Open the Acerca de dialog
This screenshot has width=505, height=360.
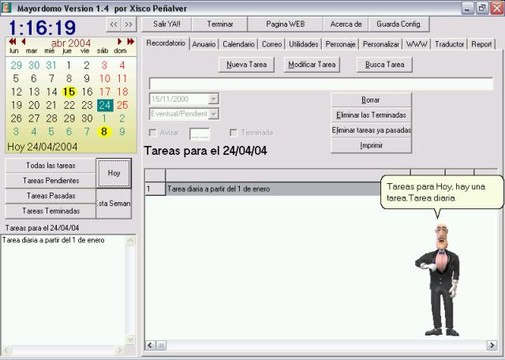click(x=346, y=24)
